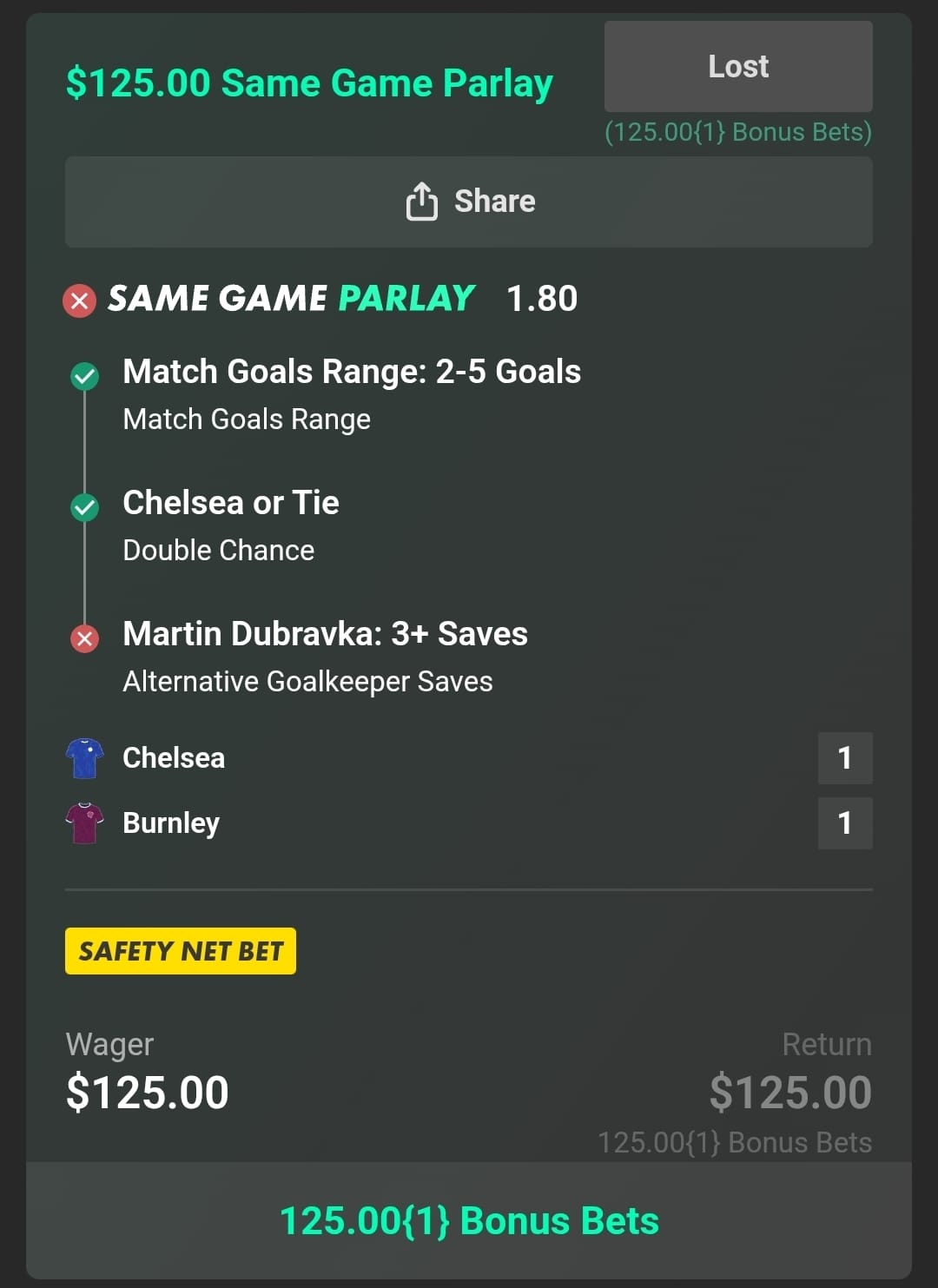The width and height of the screenshot is (938, 1288).
Task: Select the Safety Net Bet badge
Action: (x=181, y=951)
